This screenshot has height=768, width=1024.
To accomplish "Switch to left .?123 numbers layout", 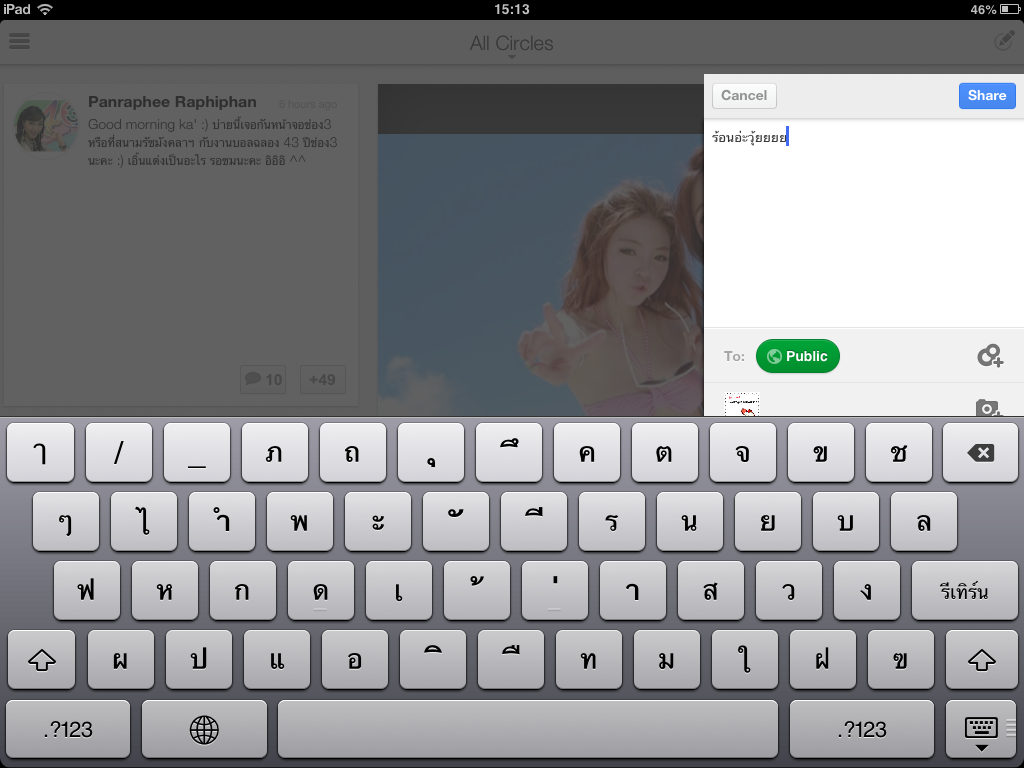I will pyautogui.click(x=68, y=729).
